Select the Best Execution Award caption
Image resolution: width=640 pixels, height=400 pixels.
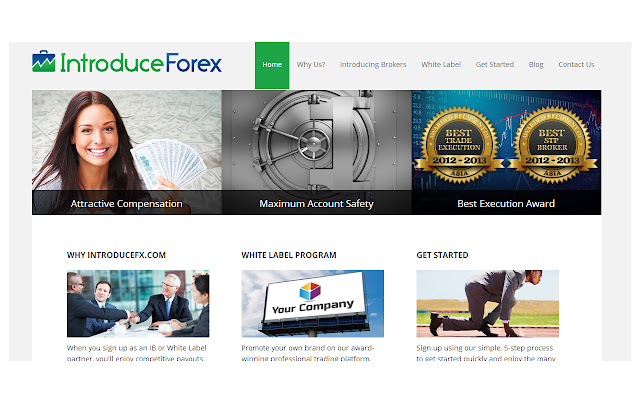coord(506,203)
